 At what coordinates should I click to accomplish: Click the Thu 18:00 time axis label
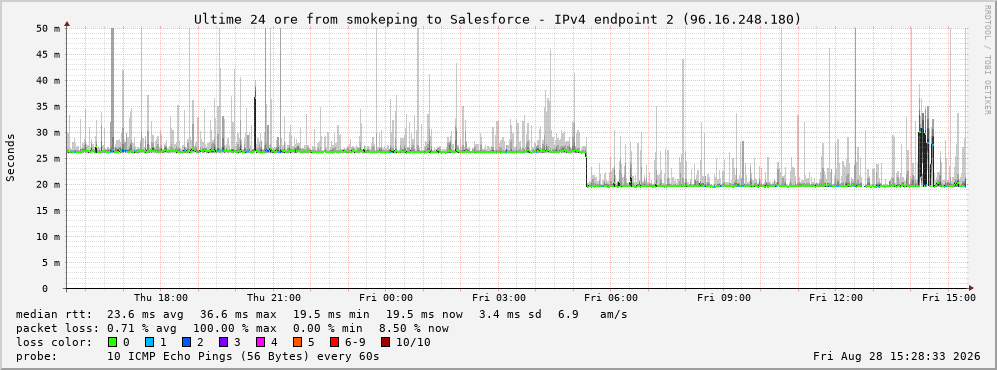[x=161, y=298]
